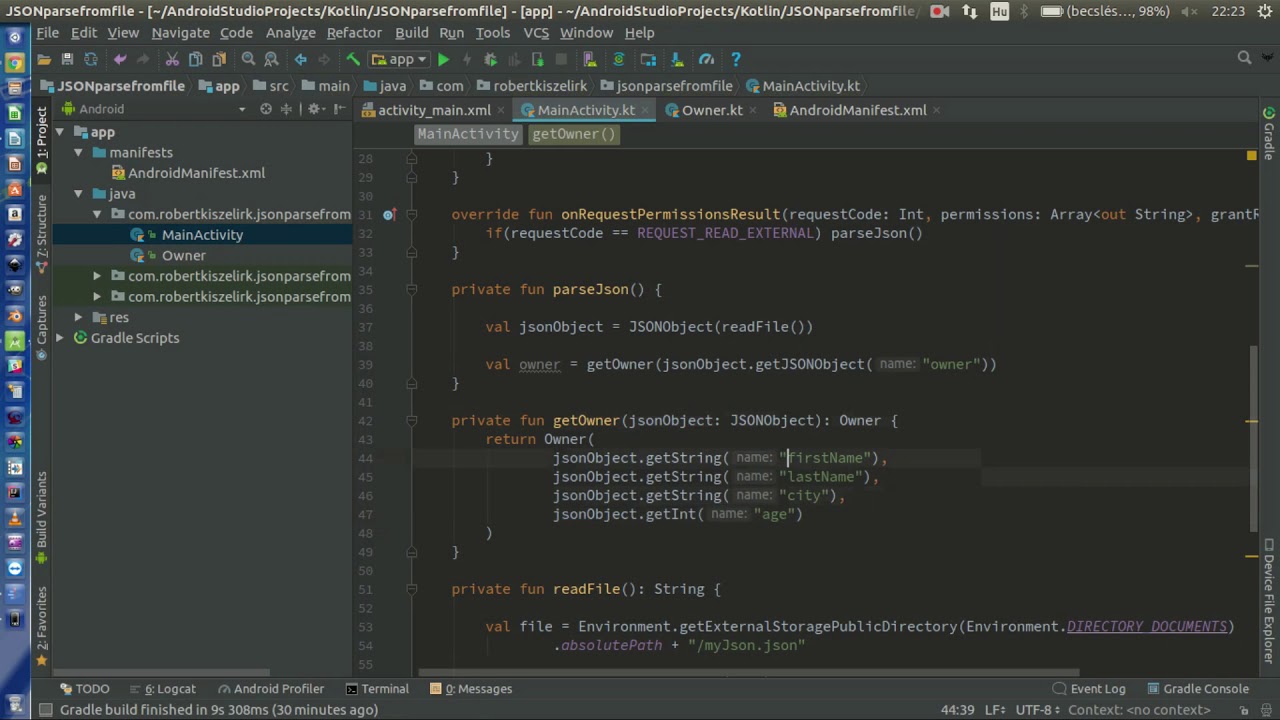Click the profiler gauge icon in toolbar
Image resolution: width=1280 pixels, height=720 pixels.
(x=706, y=59)
